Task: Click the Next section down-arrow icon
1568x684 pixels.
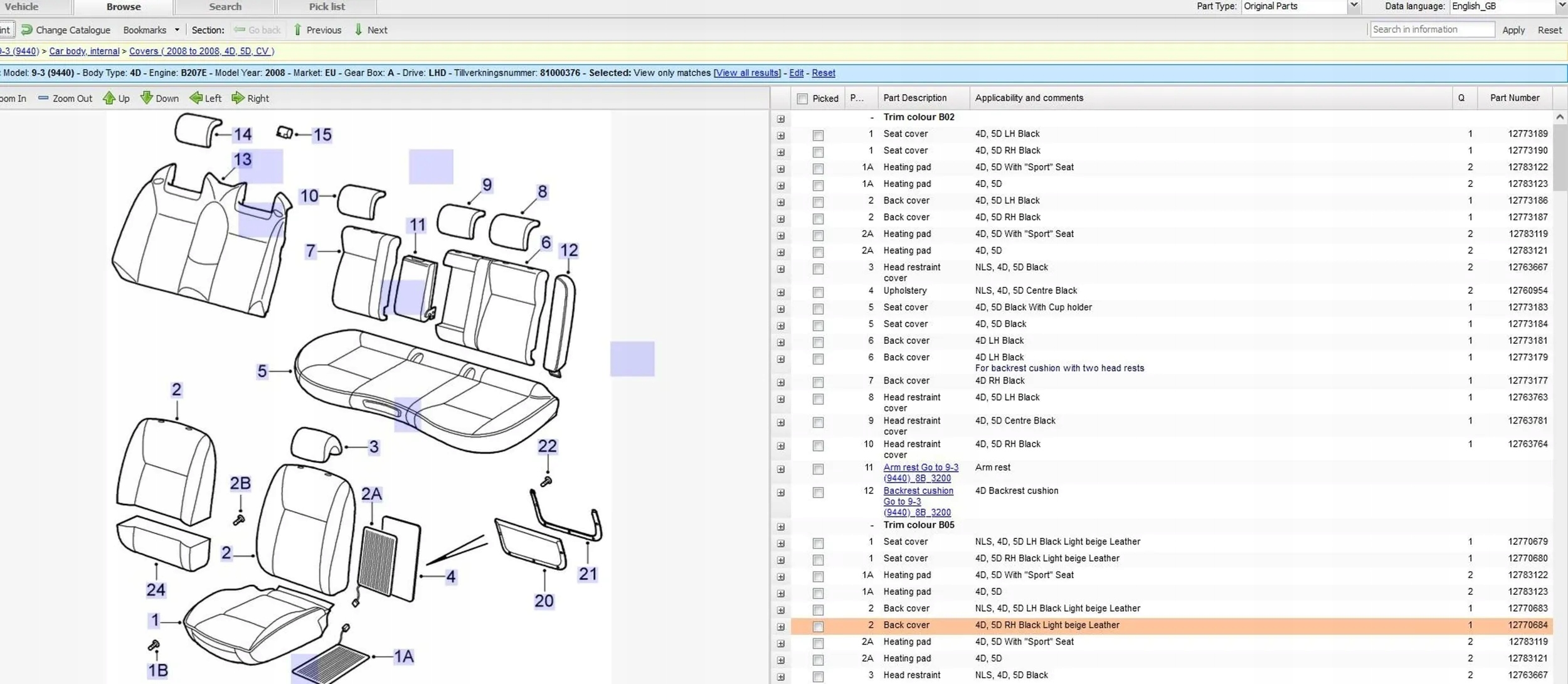Action: [358, 29]
